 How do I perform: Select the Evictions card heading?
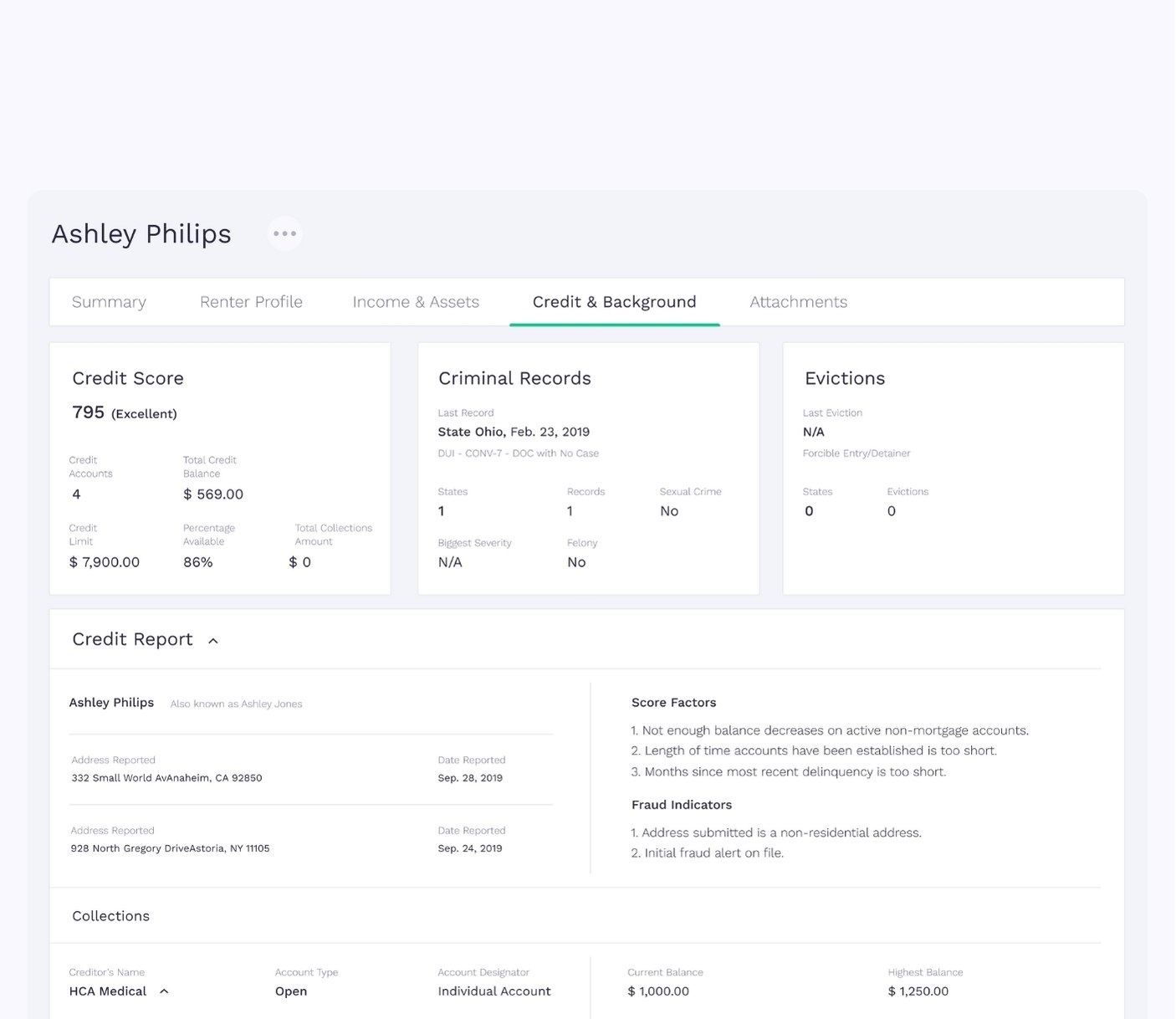(x=844, y=378)
